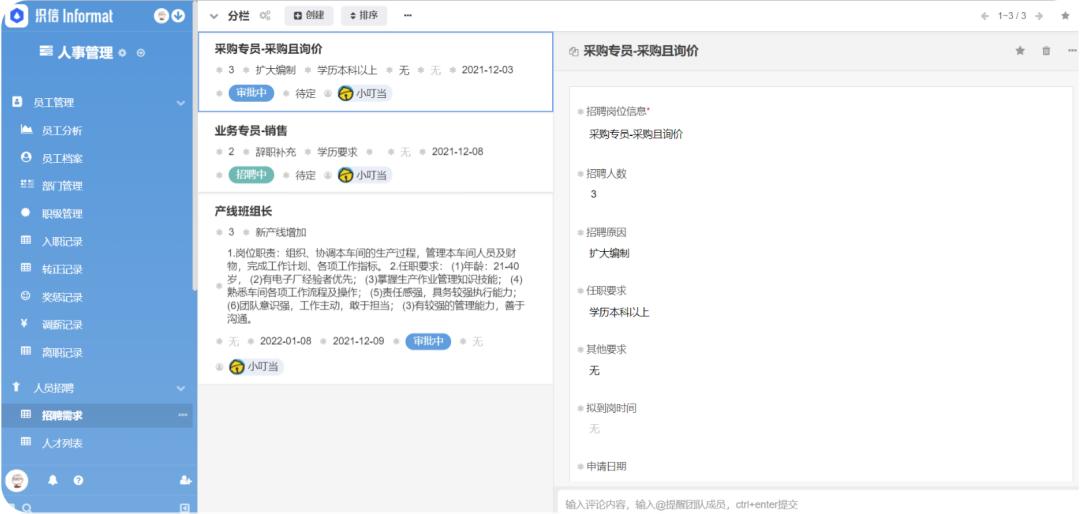This screenshot has width=1080, height=514.
Task: Open 员工分析 in sidebar
Action: click(x=62, y=130)
